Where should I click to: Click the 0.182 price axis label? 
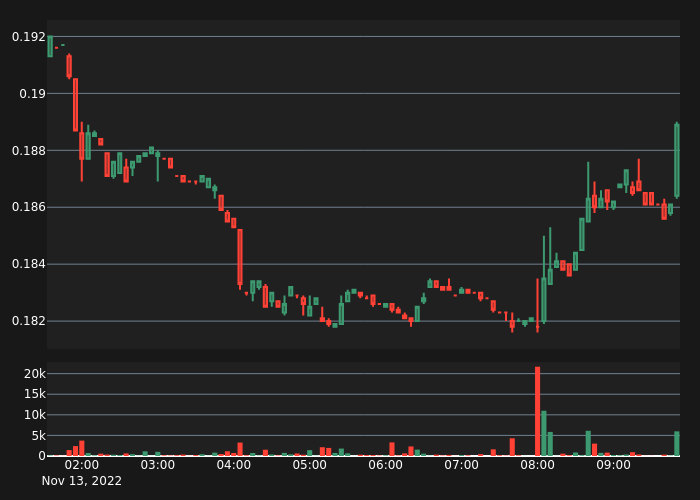29,321
